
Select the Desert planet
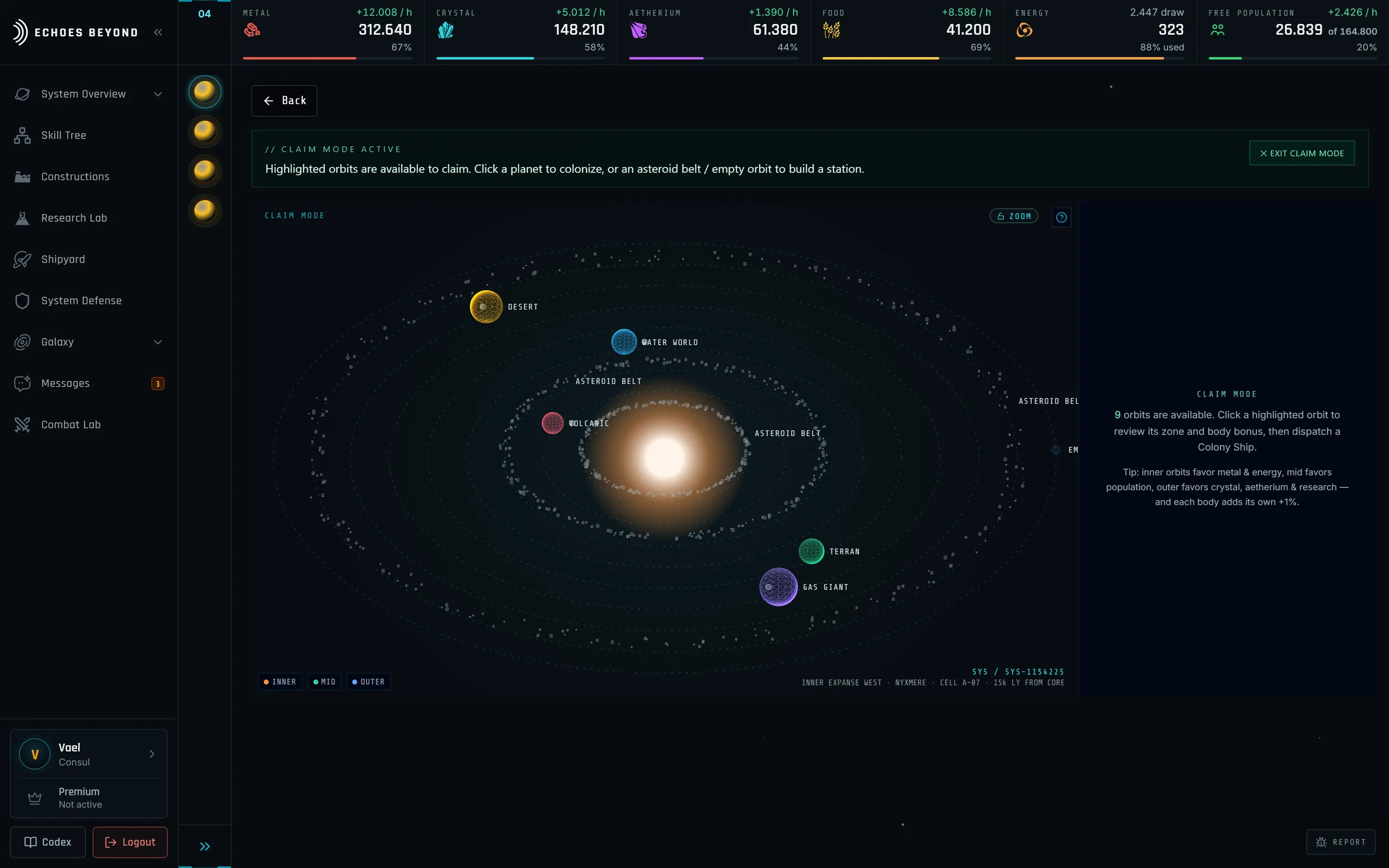[x=486, y=307]
